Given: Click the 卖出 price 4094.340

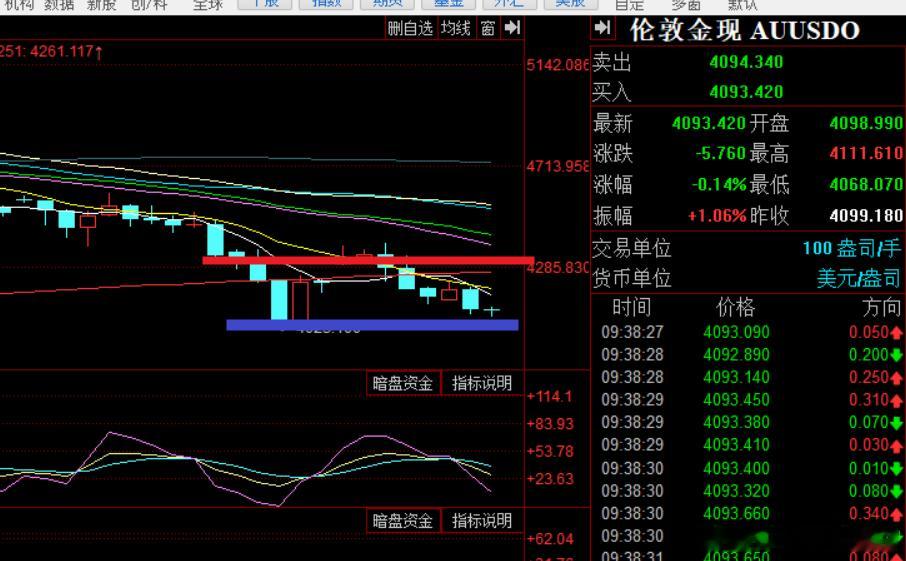Looking at the screenshot, I should tap(747, 62).
